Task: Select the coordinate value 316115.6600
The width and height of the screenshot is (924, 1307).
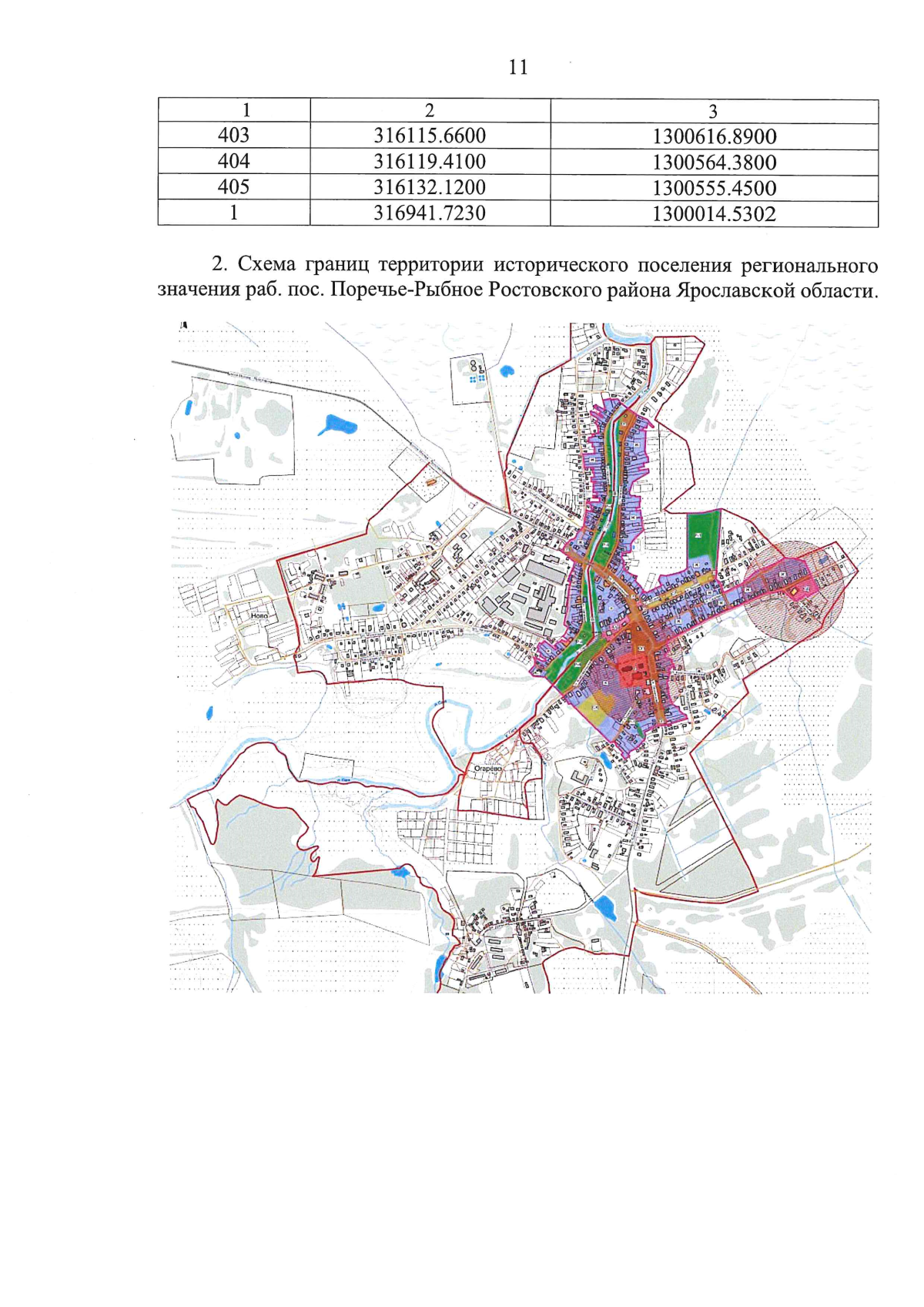Action: 430,136
